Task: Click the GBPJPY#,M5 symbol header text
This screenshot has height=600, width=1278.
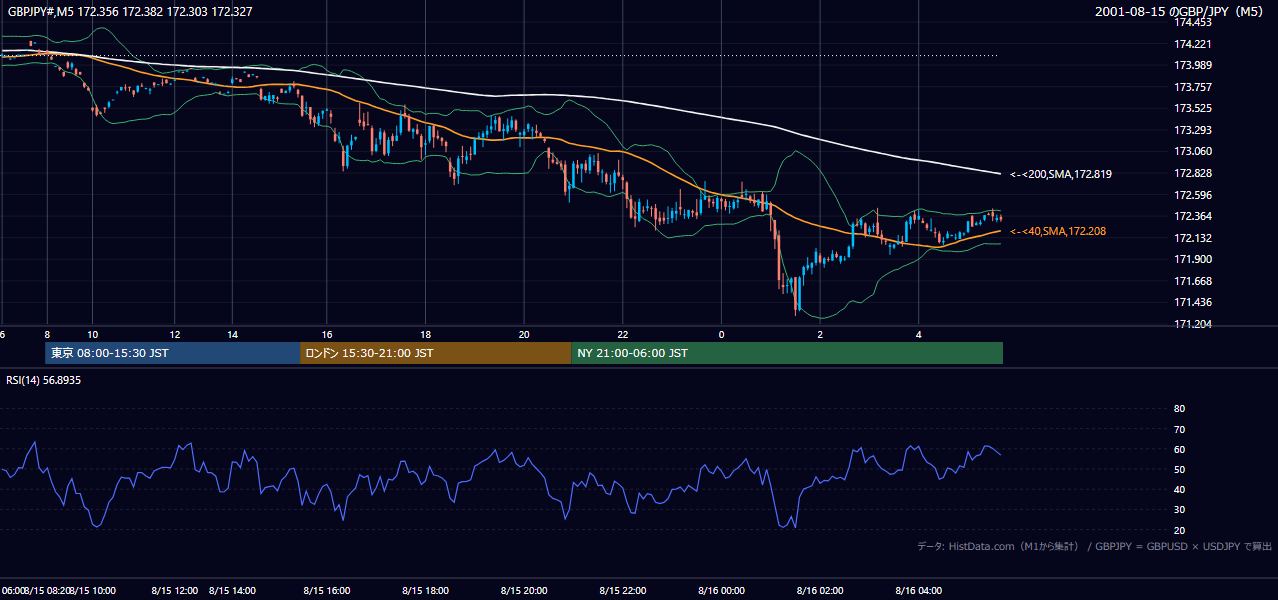Action: coord(130,12)
